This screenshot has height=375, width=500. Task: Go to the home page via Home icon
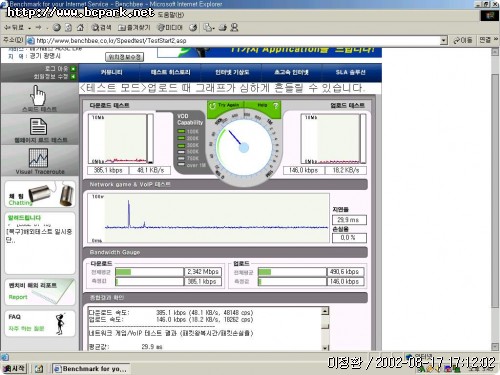[x=80, y=28]
